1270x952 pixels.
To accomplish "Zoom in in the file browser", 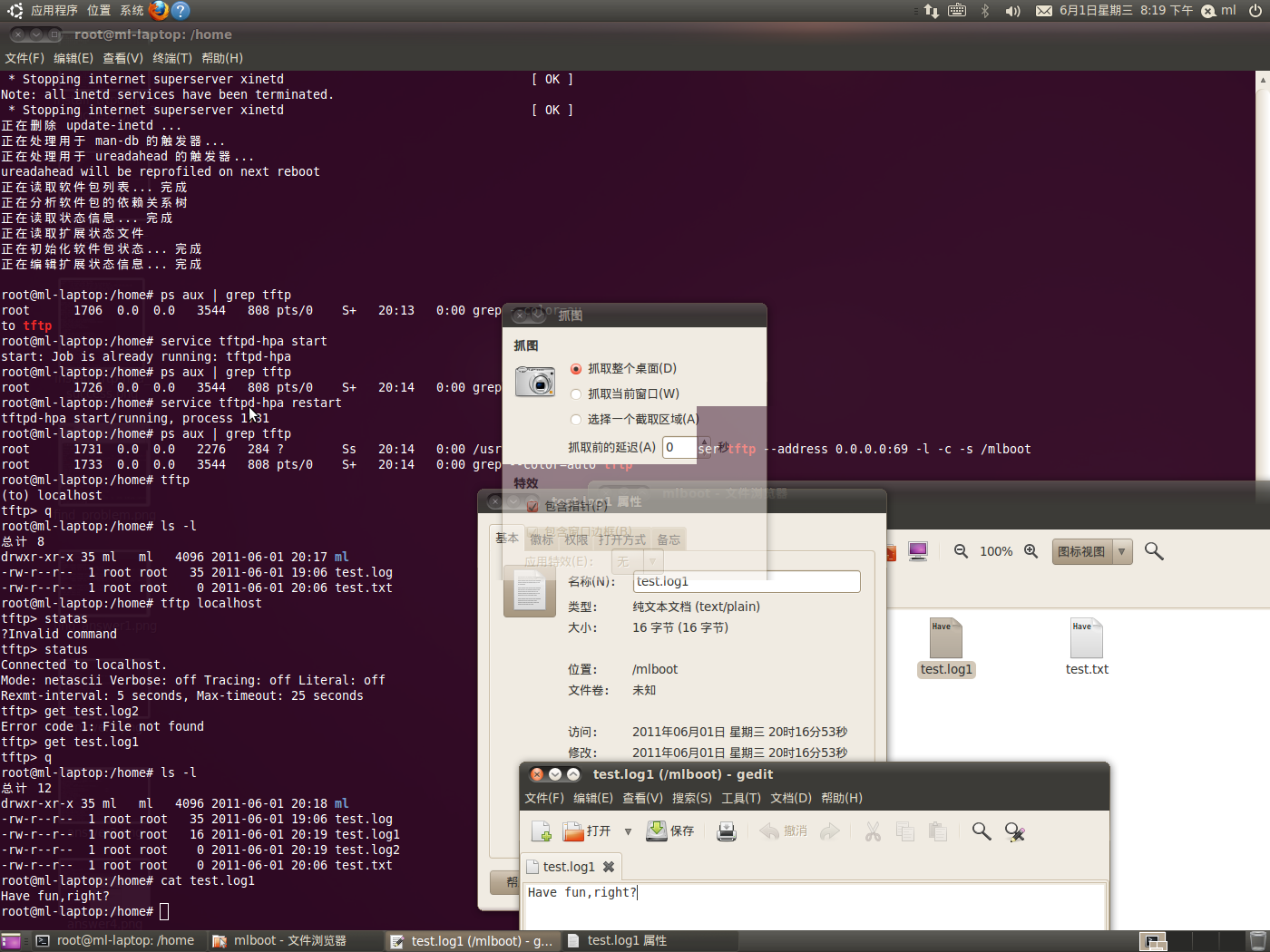I will (x=1031, y=551).
